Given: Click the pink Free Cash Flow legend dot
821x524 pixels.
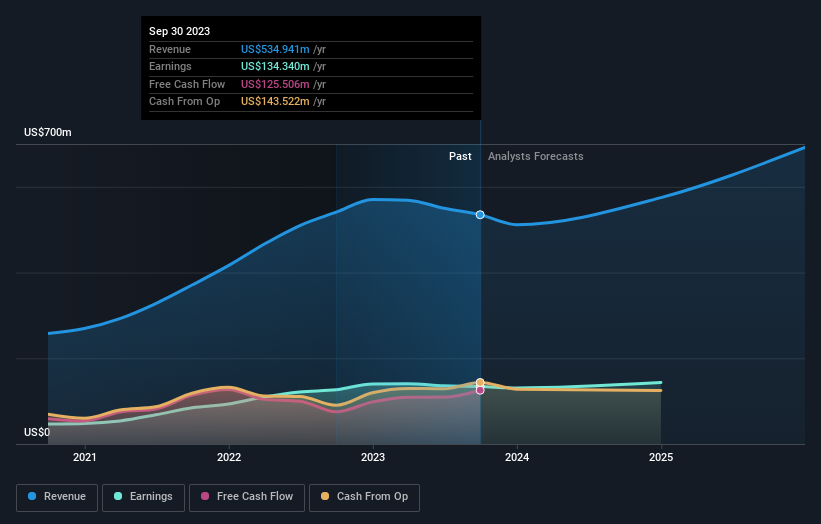Looking at the screenshot, I should point(205,496).
